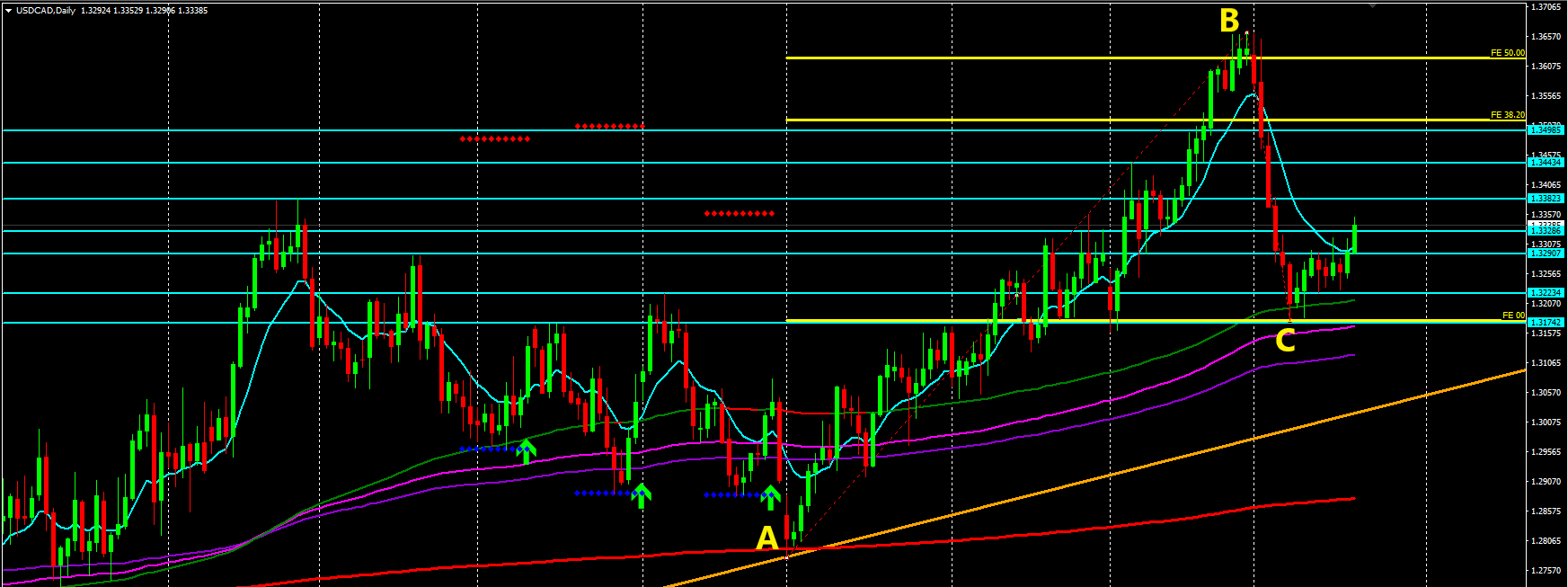Click the FE 38.20 Fibonacci label
The width and height of the screenshot is (1568, 587).
1507,115
